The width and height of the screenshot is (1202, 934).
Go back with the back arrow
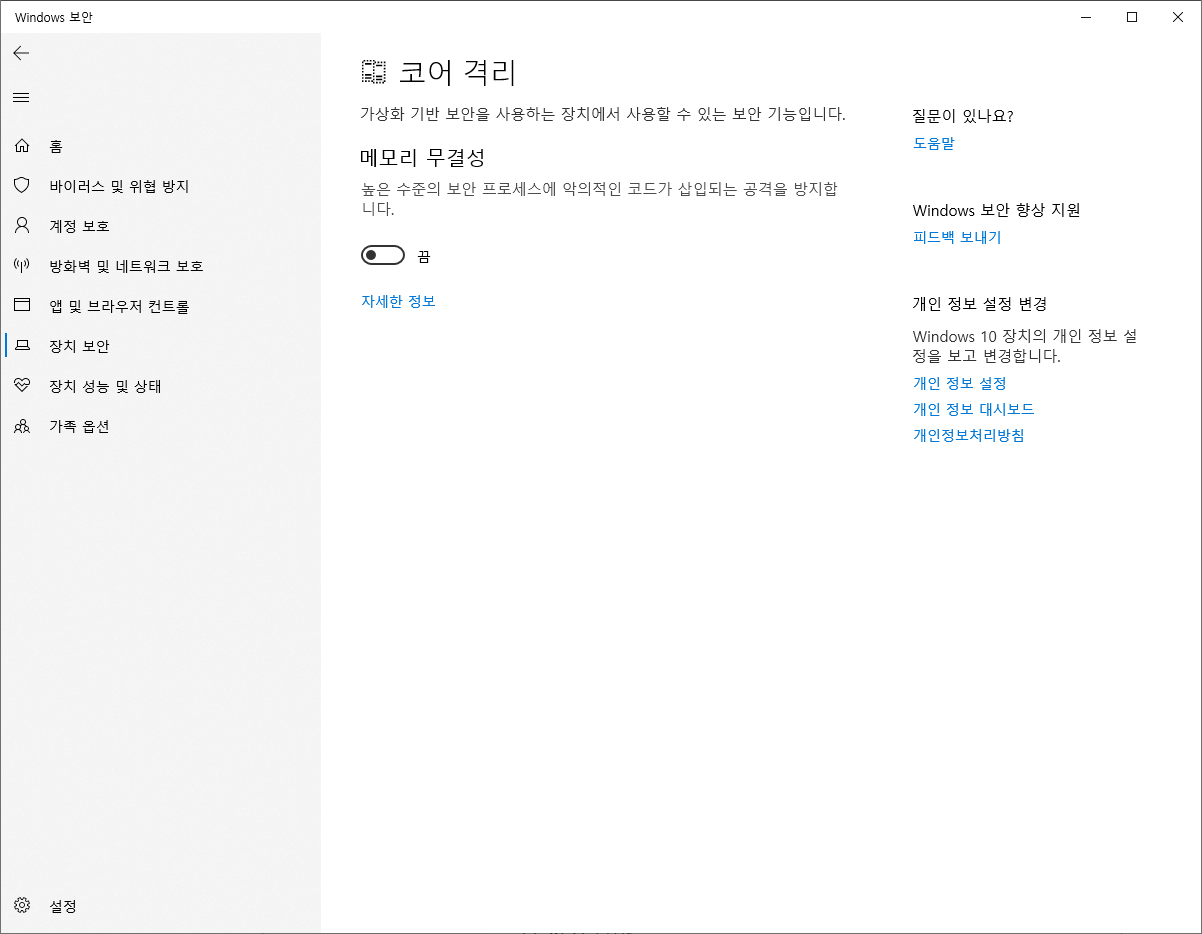(x=21, y=53)
